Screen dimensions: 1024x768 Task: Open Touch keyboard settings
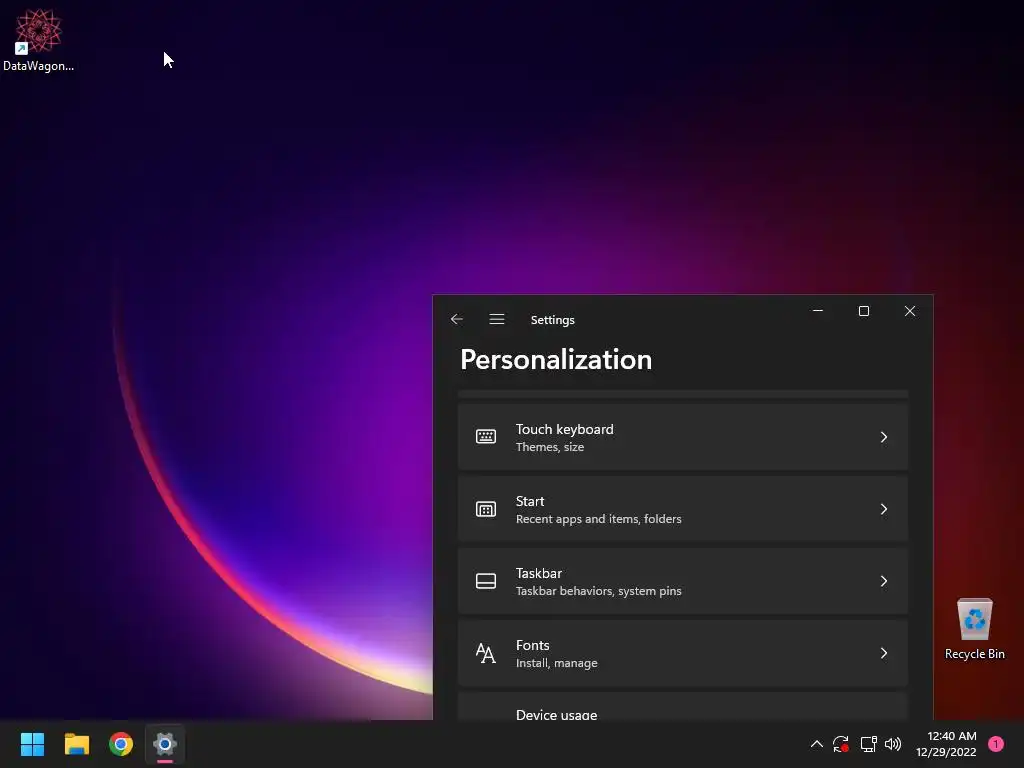point(682,437)
